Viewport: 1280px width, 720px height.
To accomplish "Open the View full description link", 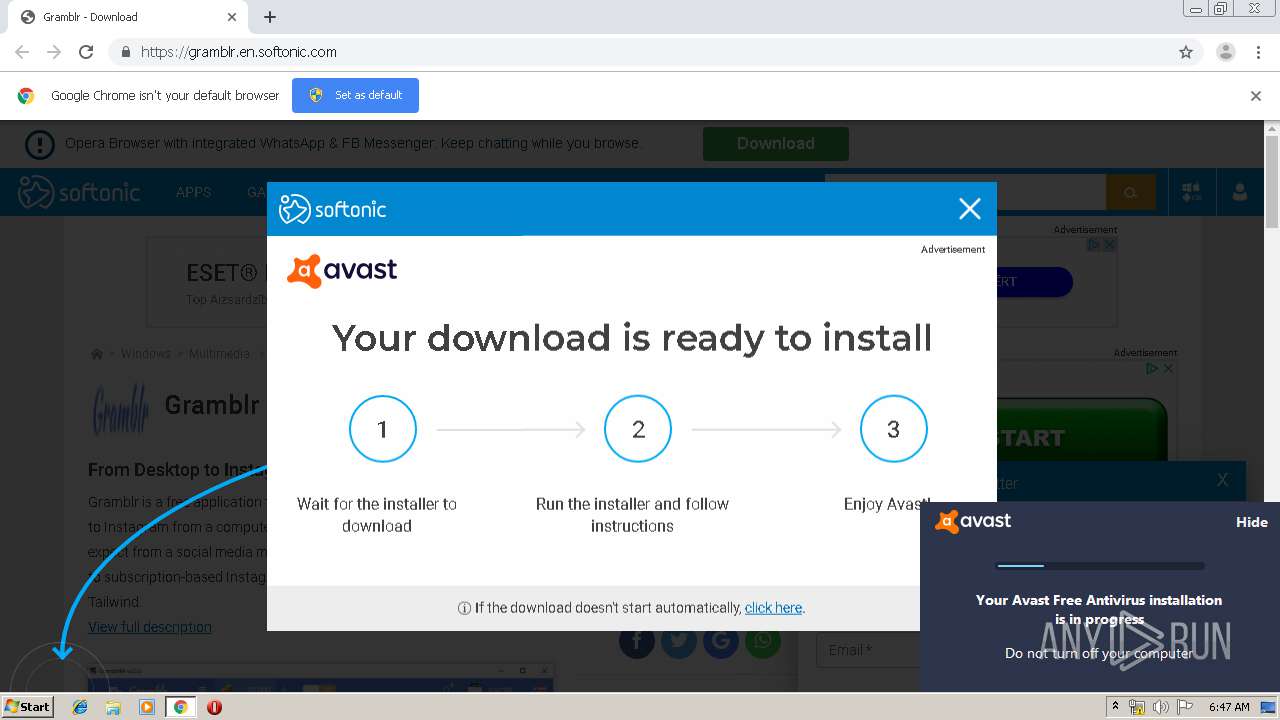I will [x=150, y=627].
